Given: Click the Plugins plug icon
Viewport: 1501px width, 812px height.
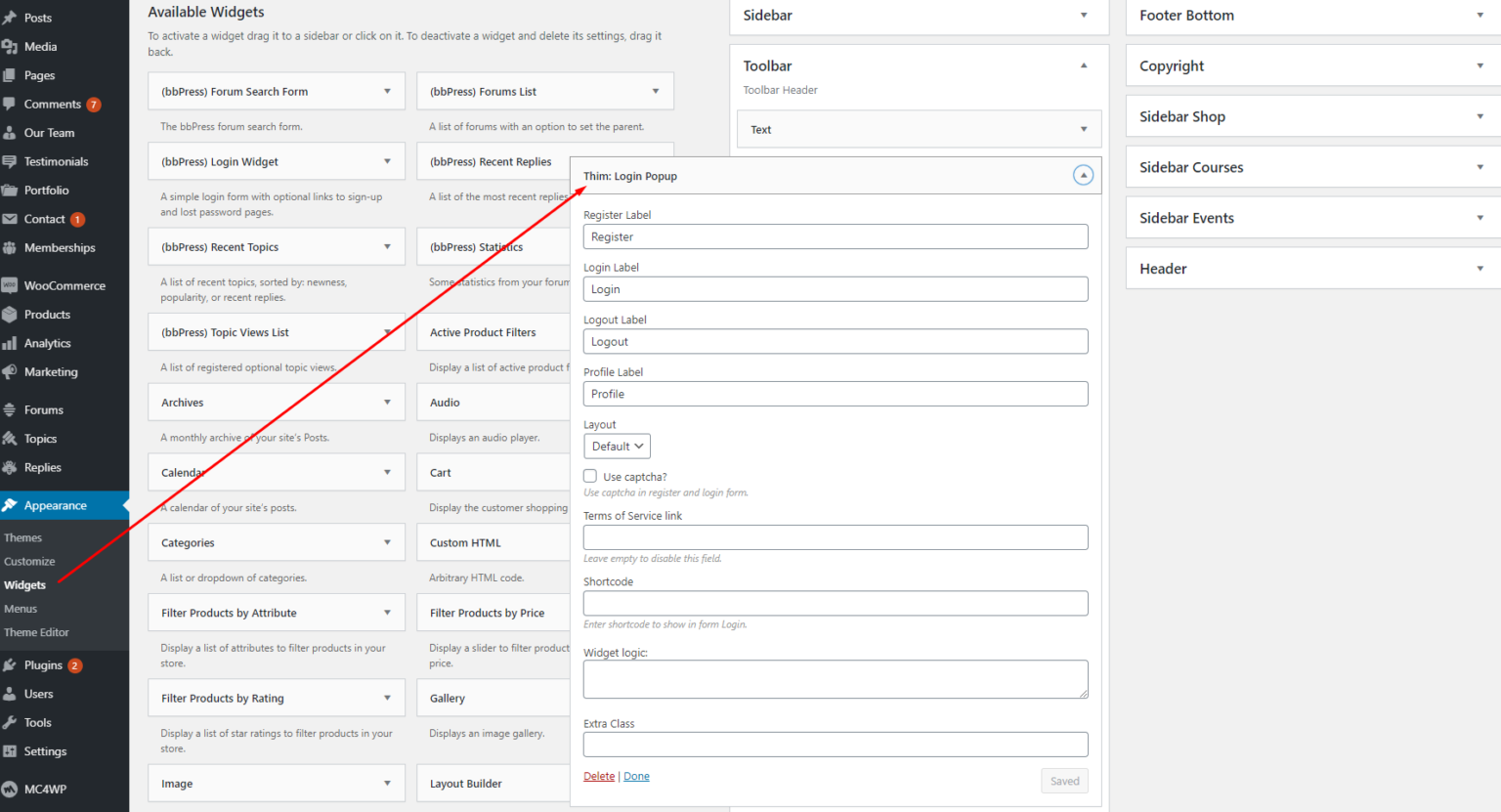Looking at the screenshot, I should [x=10, y=665].
